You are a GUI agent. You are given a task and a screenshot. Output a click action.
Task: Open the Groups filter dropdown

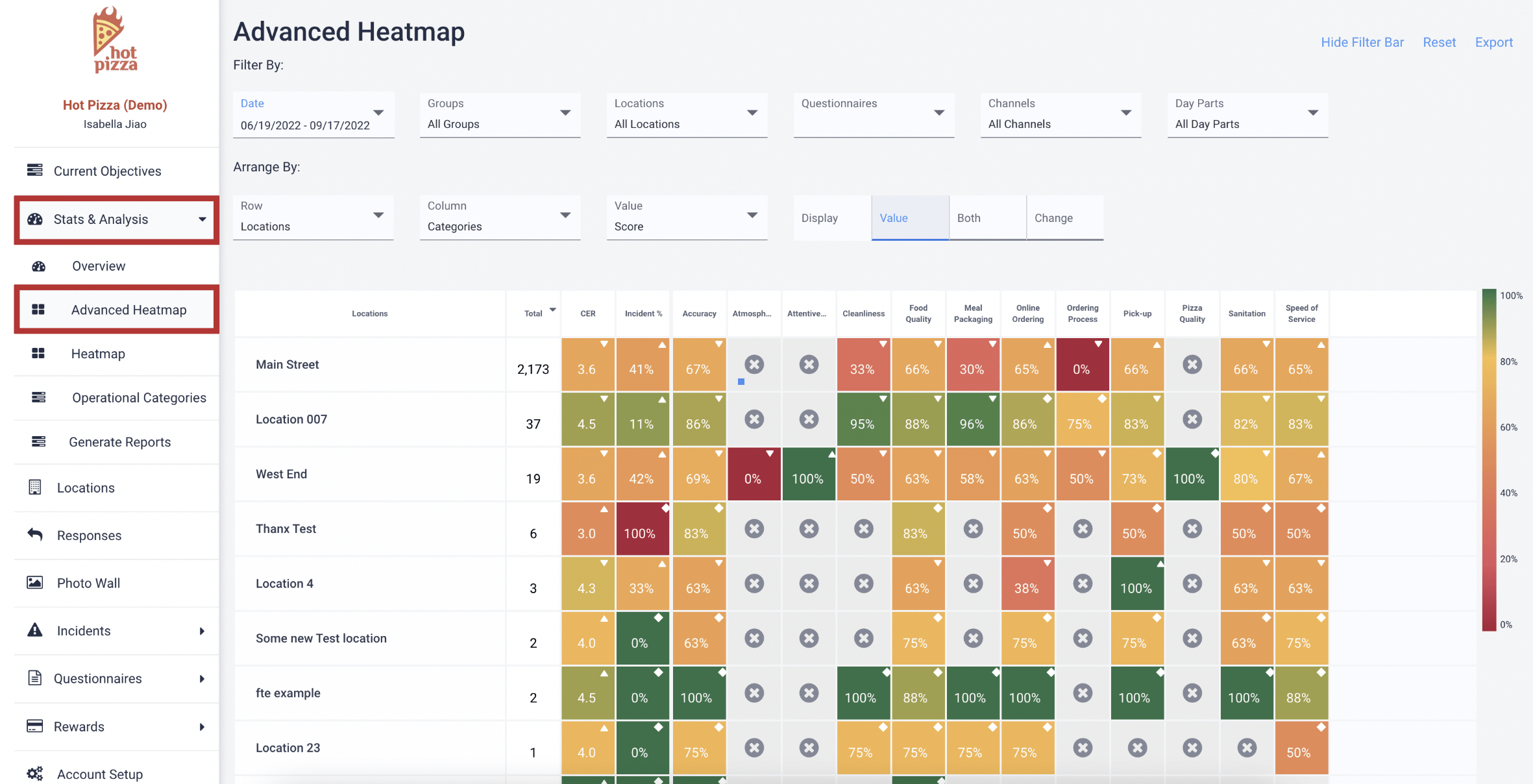pyautogui.click(x=500, y=115)
